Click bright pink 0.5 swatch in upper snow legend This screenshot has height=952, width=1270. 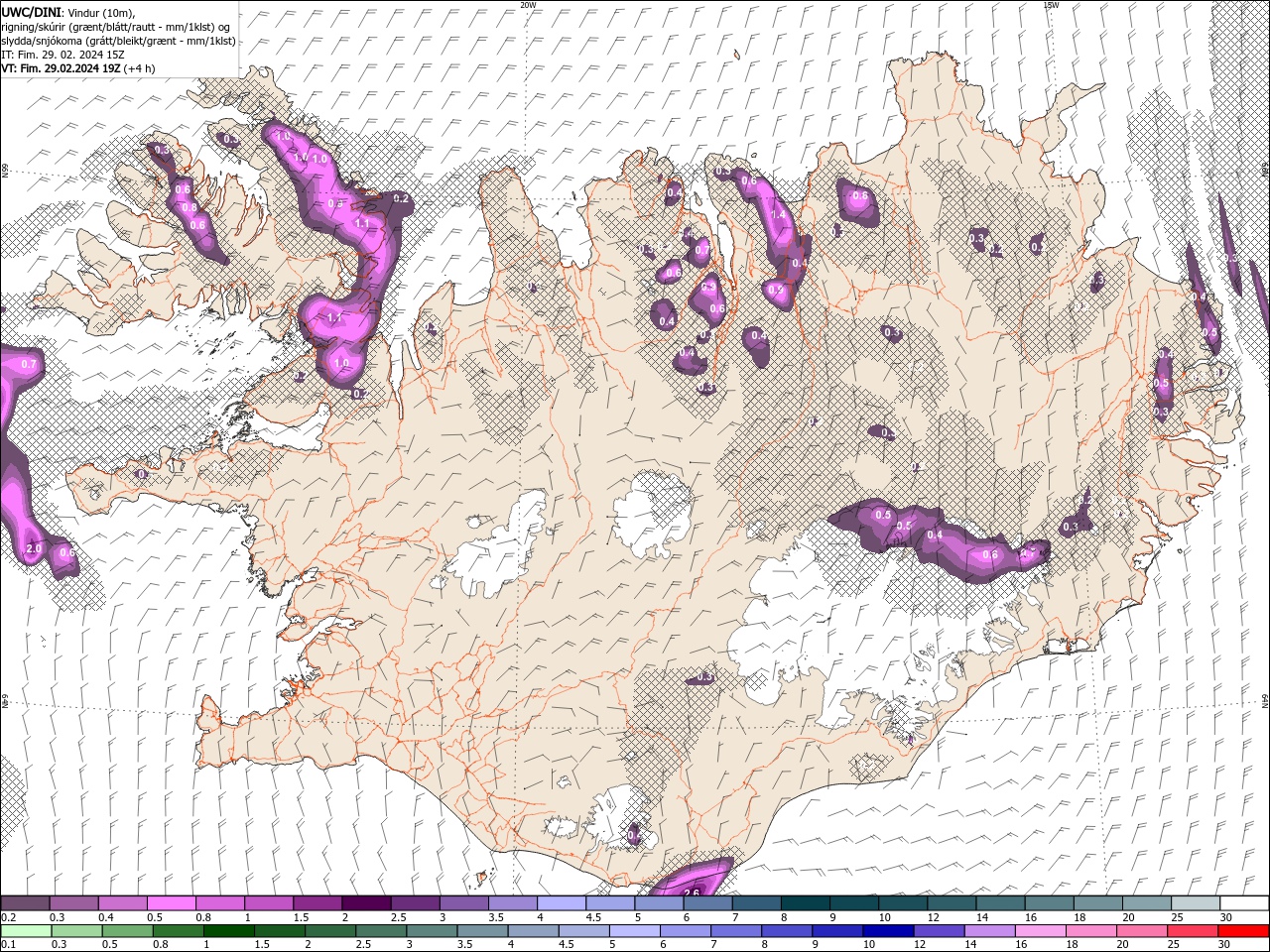pos(171,903)
